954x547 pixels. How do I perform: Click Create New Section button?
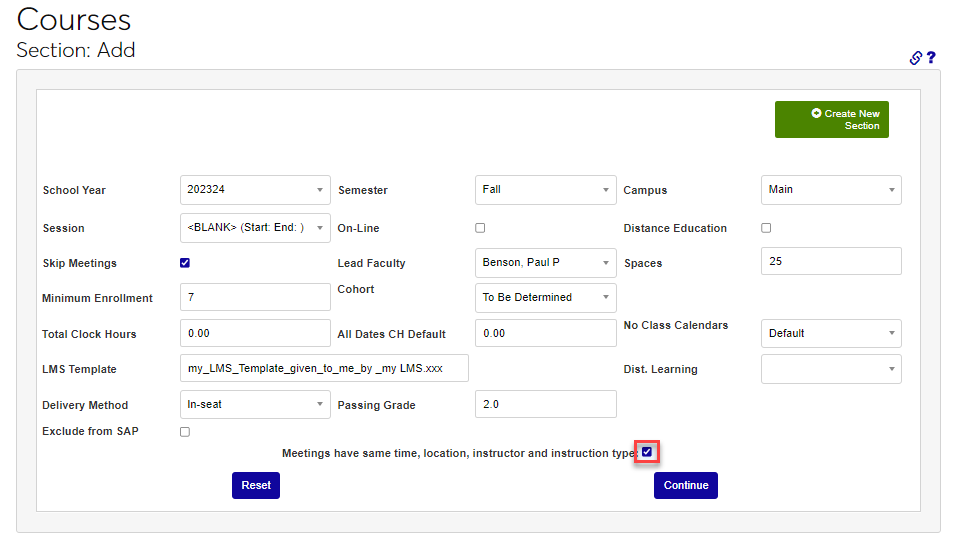coord(831,120)
